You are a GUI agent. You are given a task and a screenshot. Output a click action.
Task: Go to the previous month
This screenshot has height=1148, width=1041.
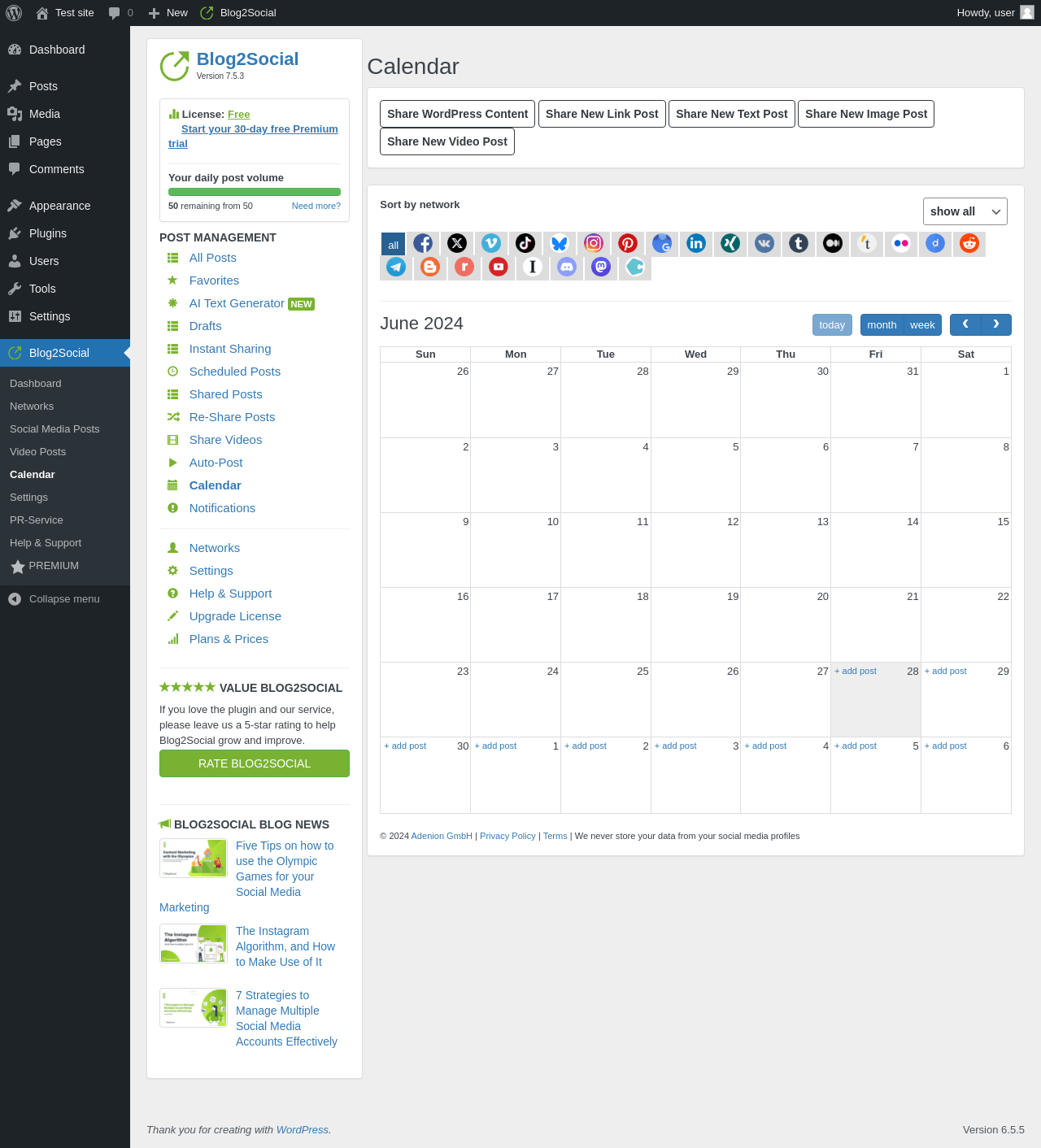click(x=965, y=324)
